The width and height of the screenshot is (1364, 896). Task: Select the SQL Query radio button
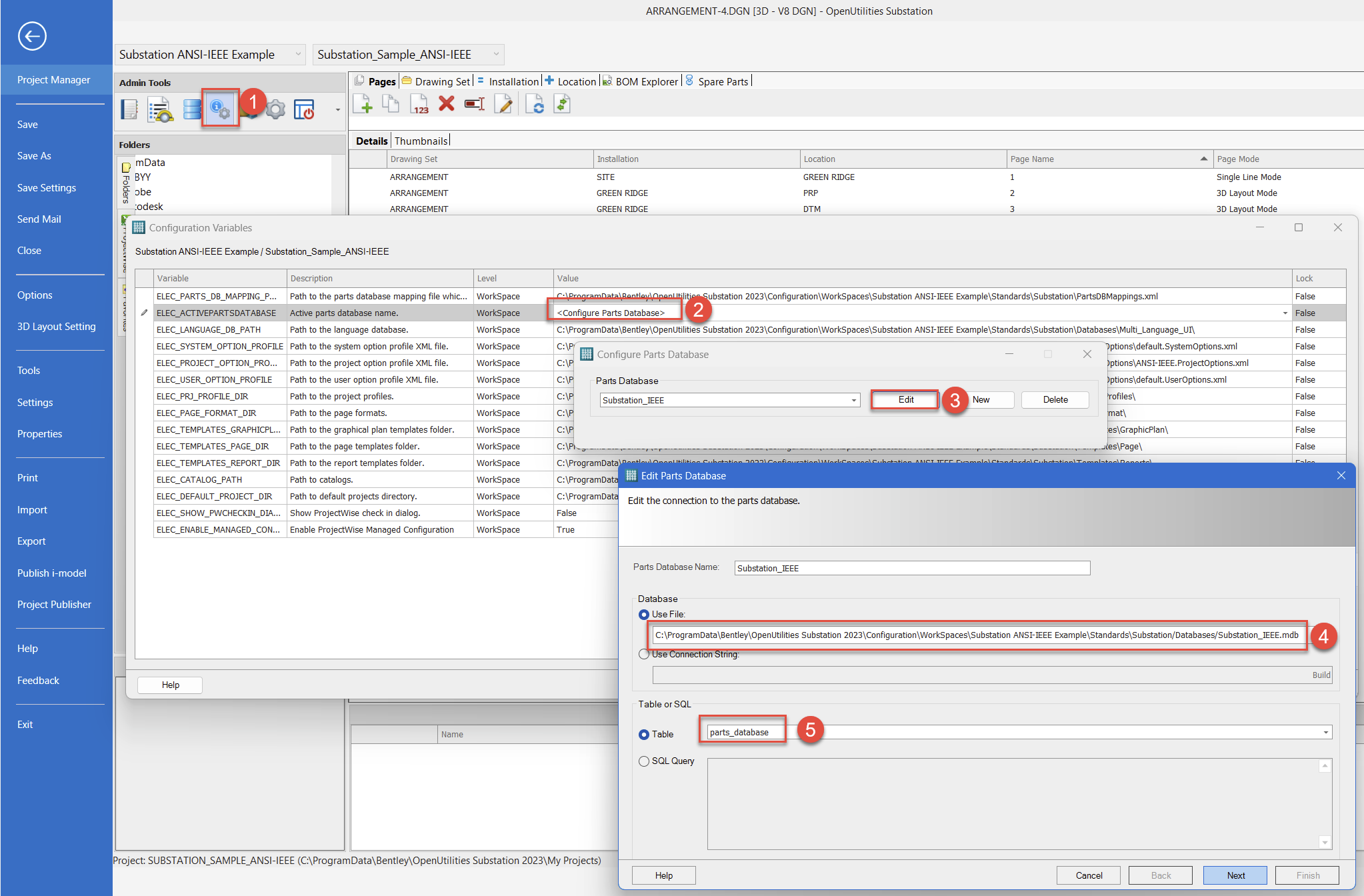(644, 761)
